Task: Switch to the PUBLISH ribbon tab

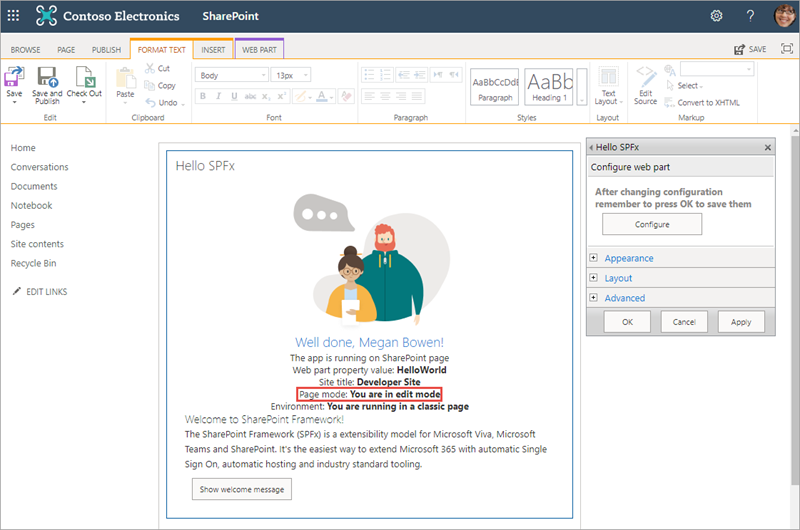Action: pos(106,49)
